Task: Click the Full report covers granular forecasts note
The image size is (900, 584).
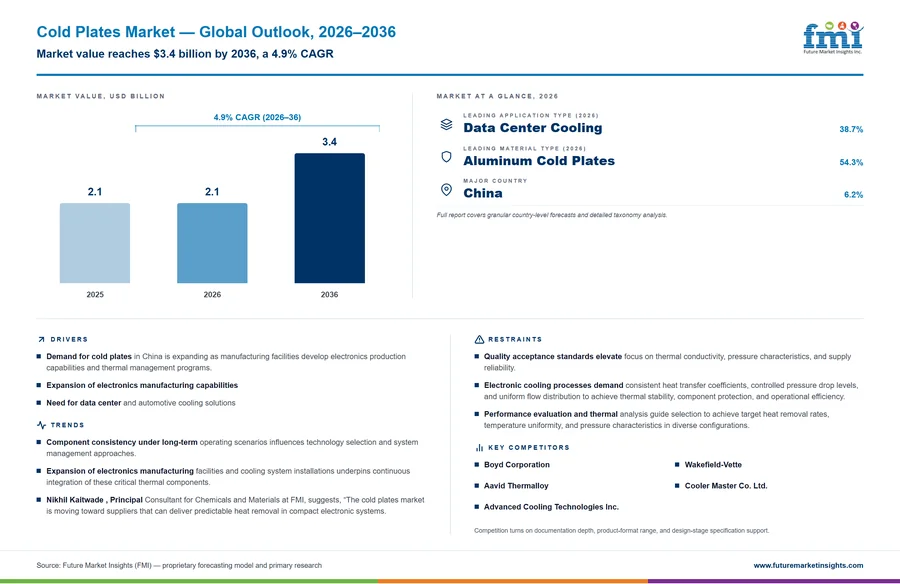Action: 552,215
